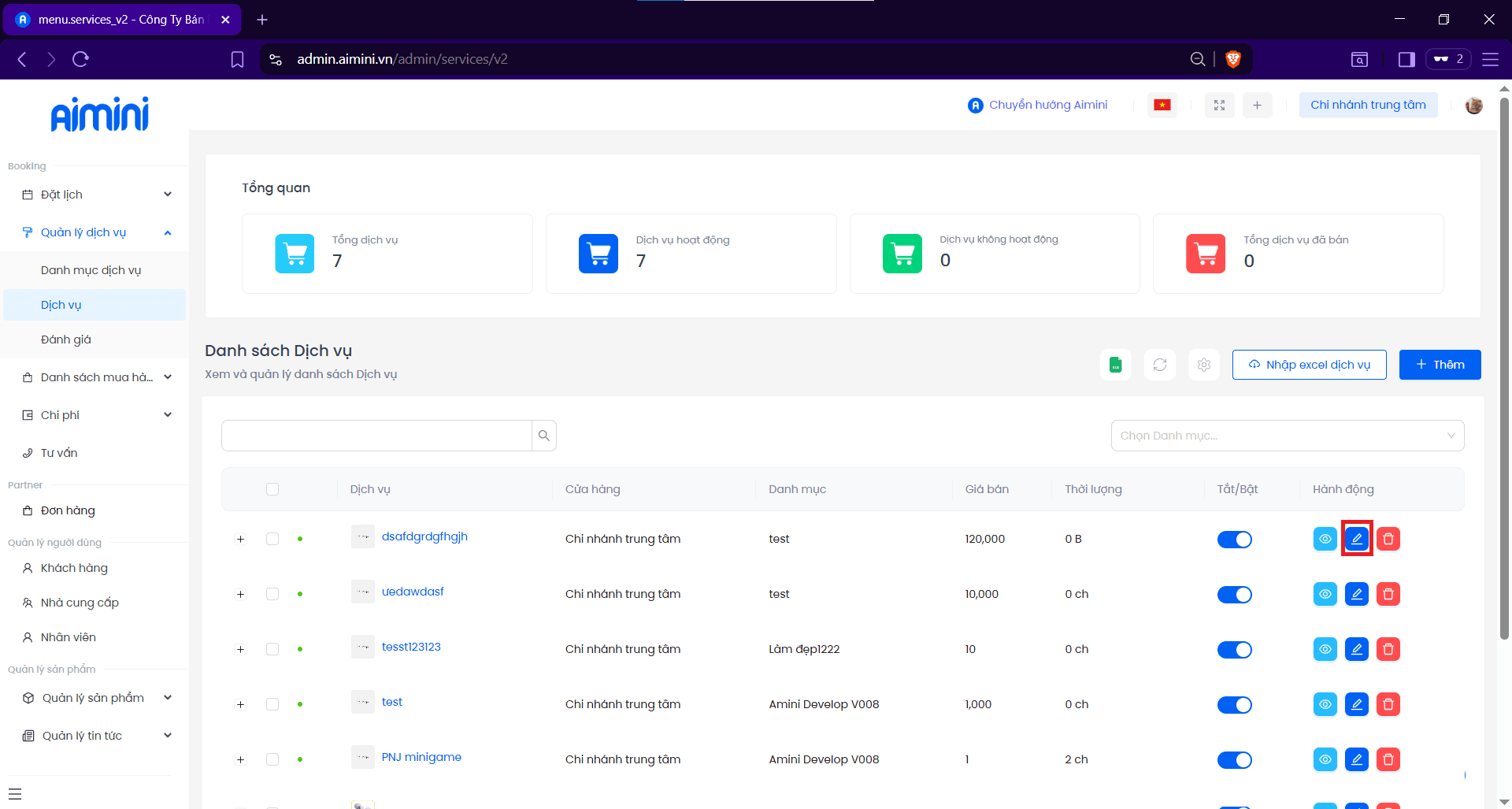Click the fullscreen expand icon in header
The width and height of the screenshot is (1512, 809).
(1219, 105)
